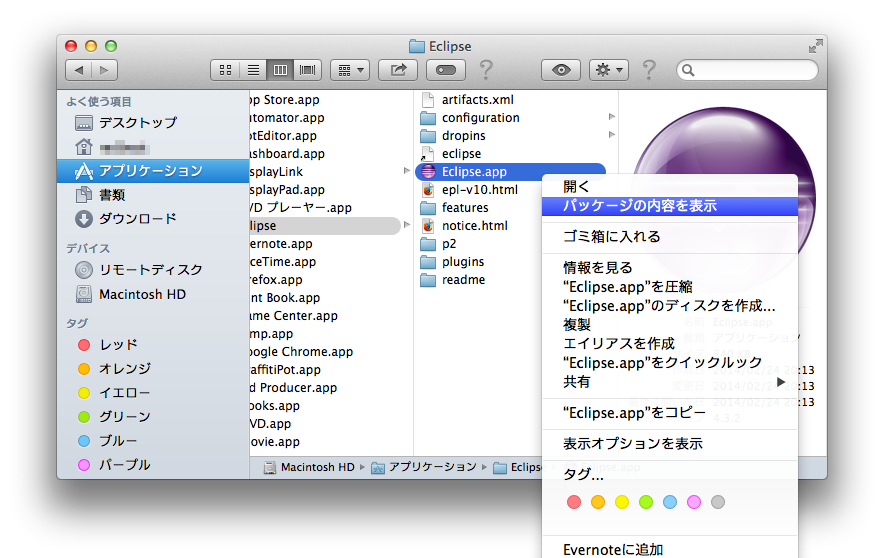Choose ゴミ箱に入れる from context menu
Viewport: 884px width, 558px height.
coord(670,237)
